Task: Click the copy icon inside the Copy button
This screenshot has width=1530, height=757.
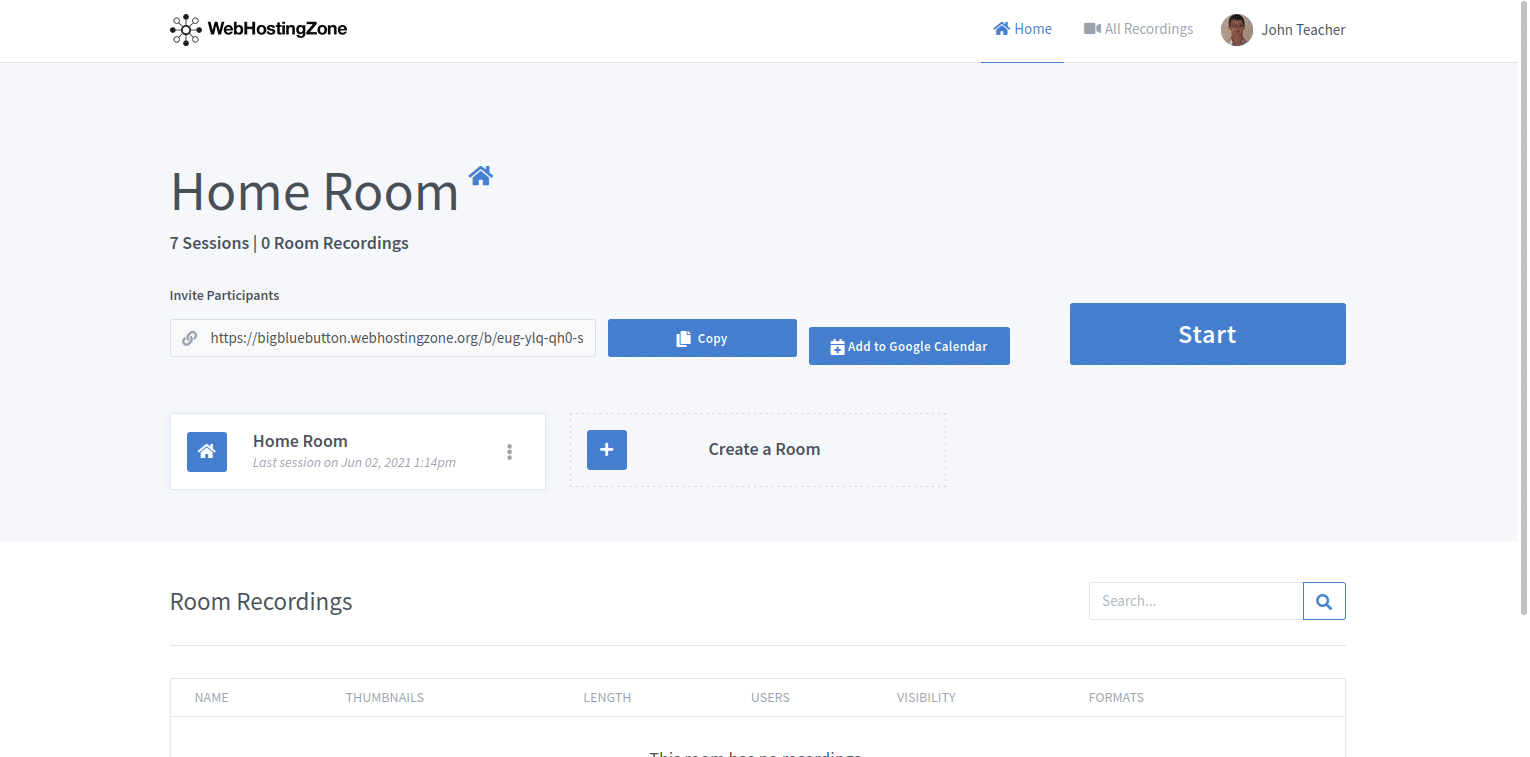Action: 682,337
